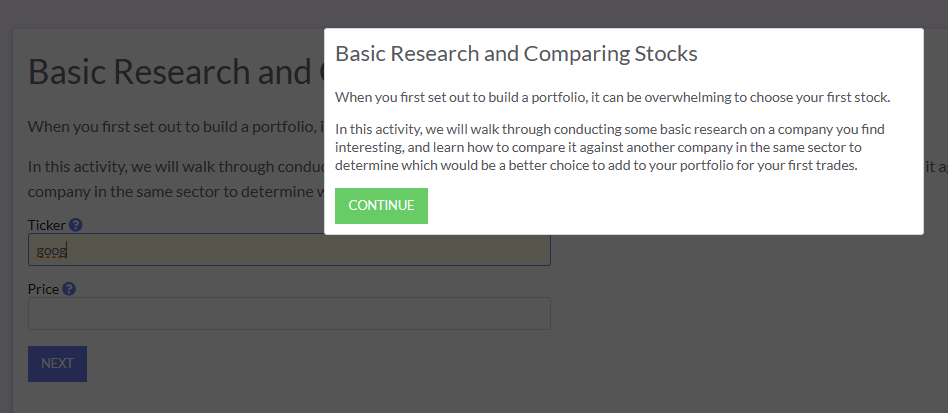Image resolution: width=948 pixels, height=413 pixels.
Task: Click the dialog title Basic Research and Comparing Stocks
Action: [x=516, y=54]
